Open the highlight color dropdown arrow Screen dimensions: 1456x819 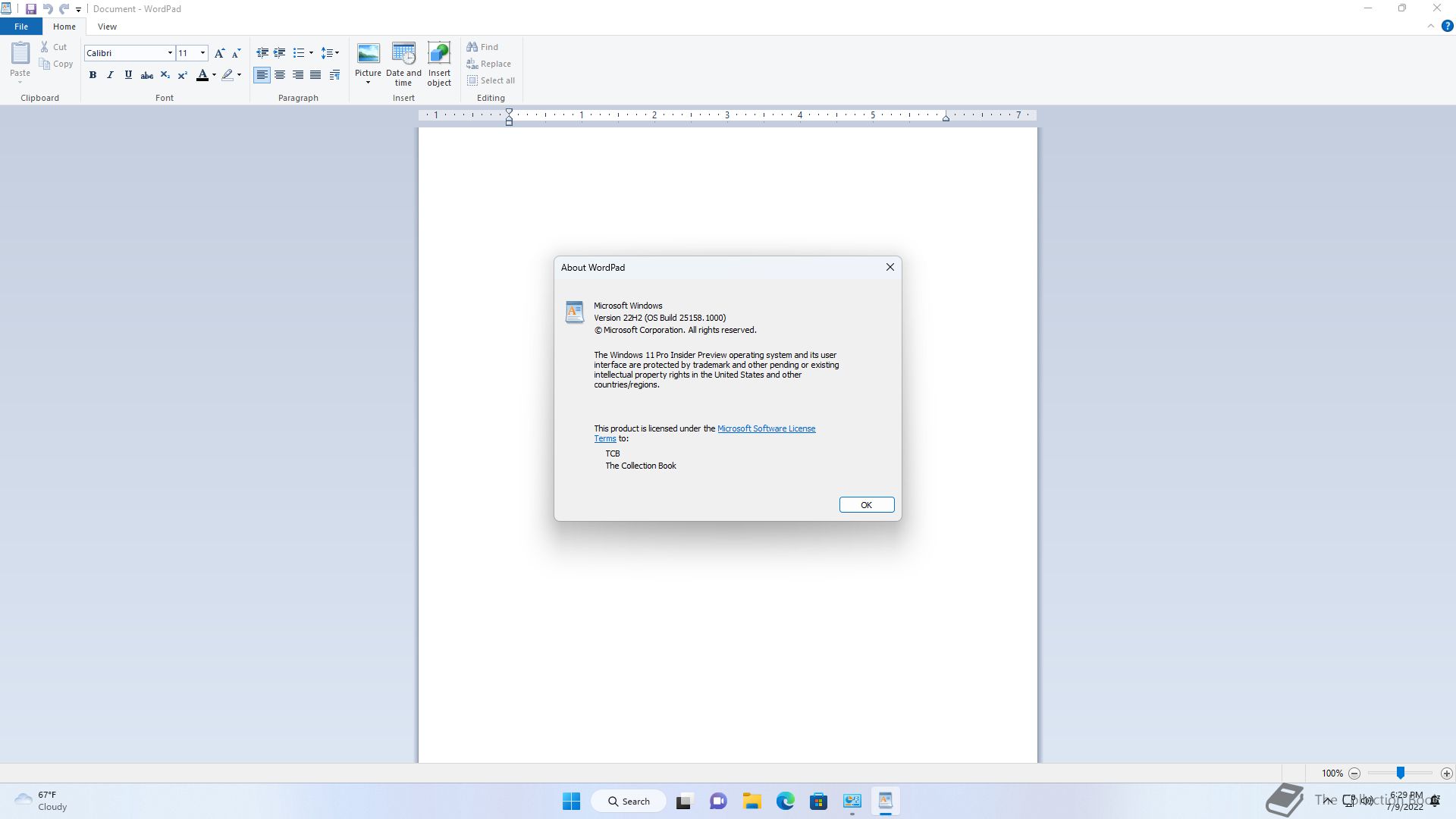click(239, 75)
